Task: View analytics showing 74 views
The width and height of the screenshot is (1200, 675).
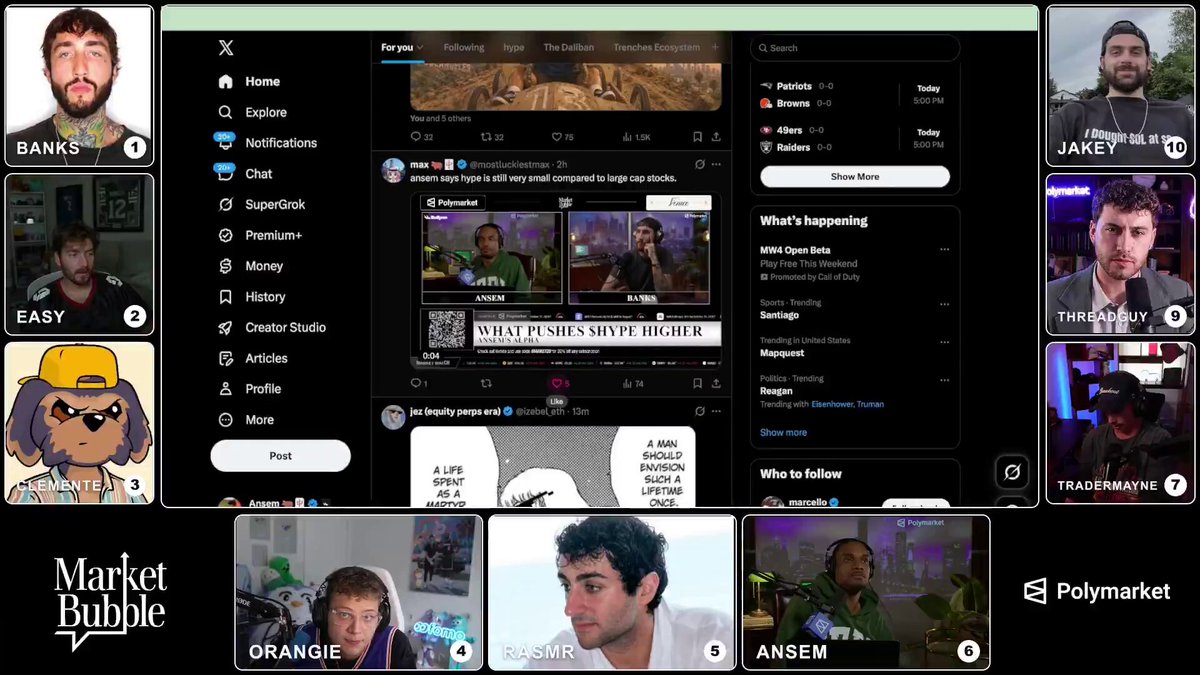Action: (x=633, y=383)
